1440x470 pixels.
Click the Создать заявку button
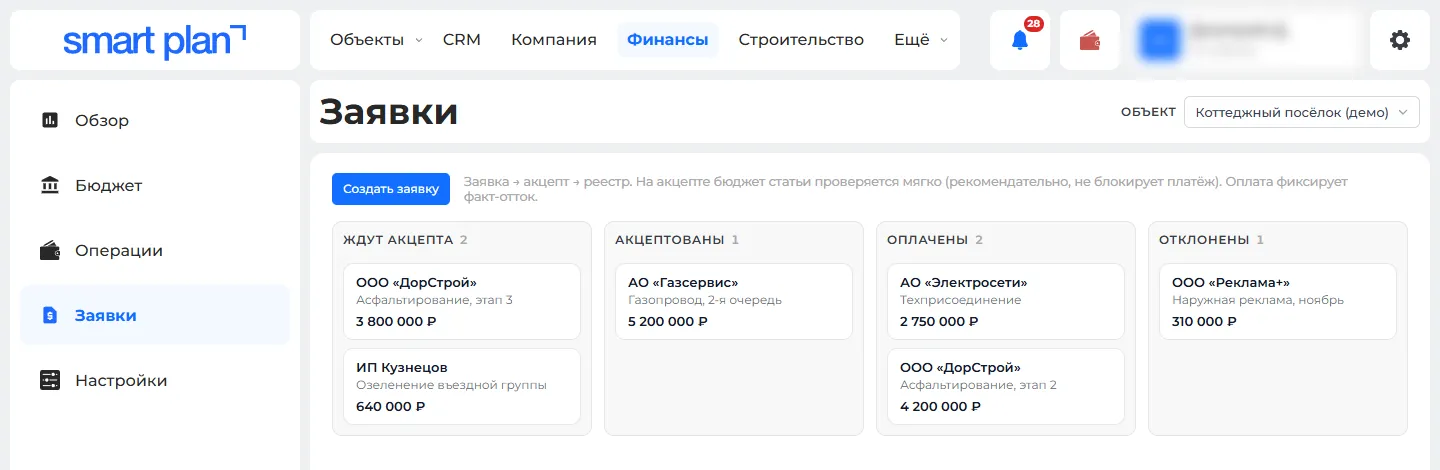click(x=391, y=189)
